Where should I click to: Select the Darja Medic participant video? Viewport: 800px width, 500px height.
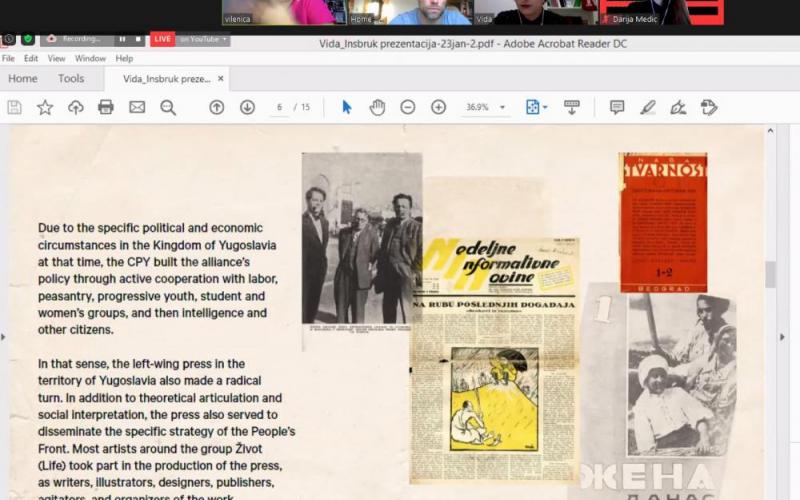pos(661,12)
